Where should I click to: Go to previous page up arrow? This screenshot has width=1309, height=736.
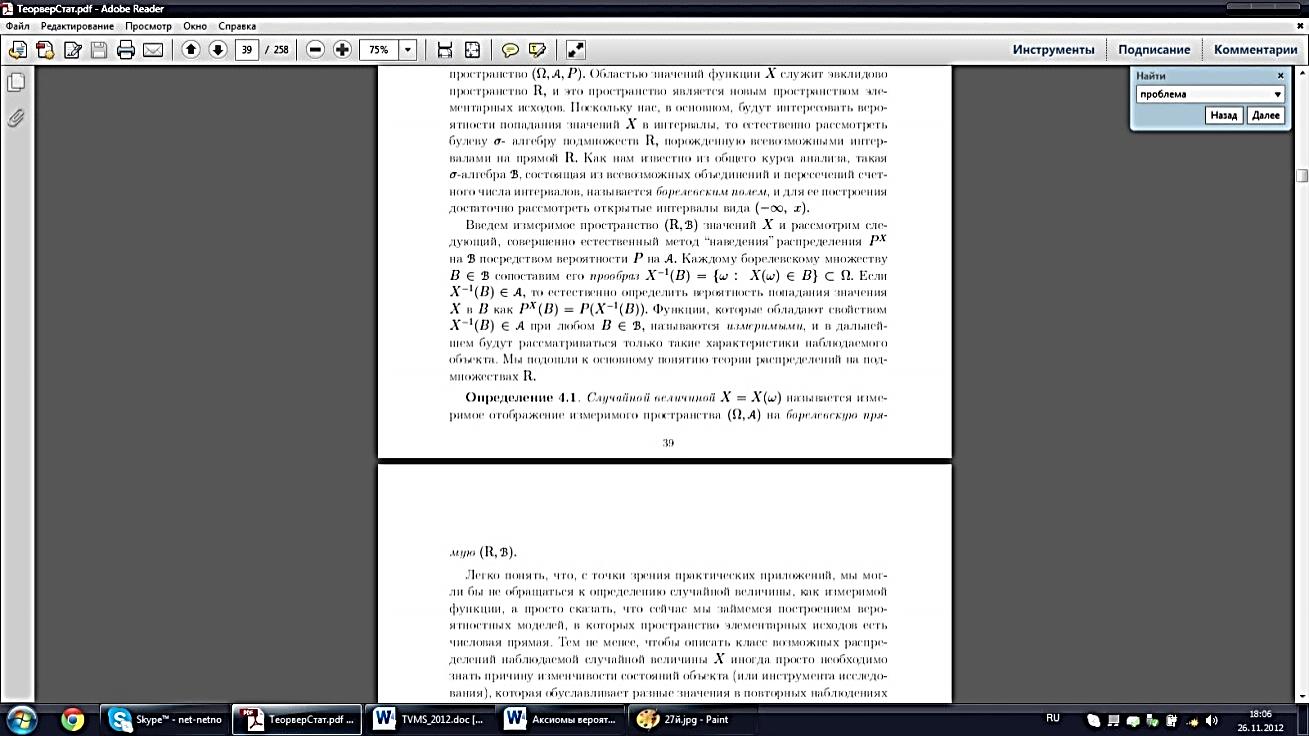[x=190, y=49]
